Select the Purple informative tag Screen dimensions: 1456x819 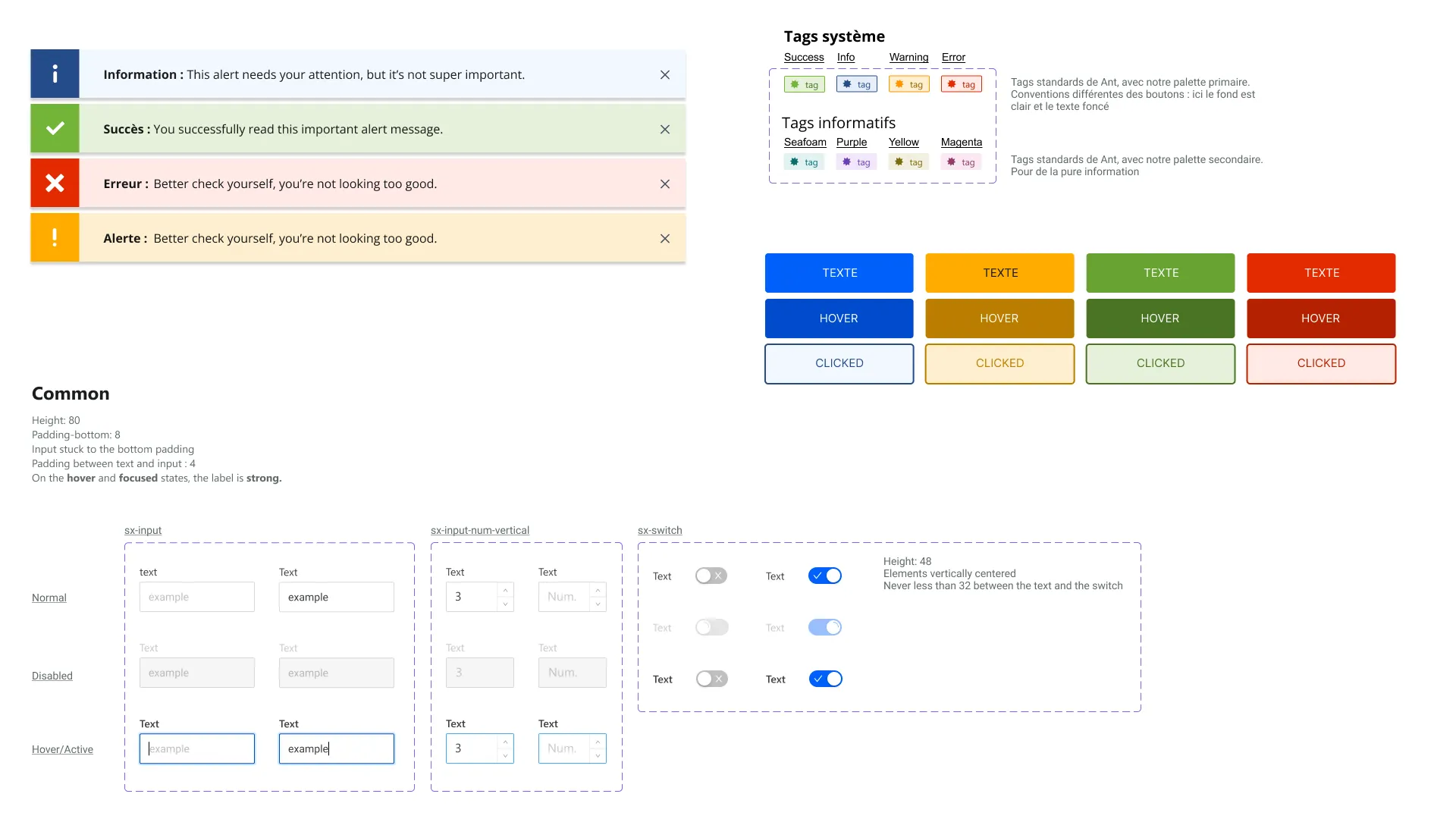tap(856, 162)
